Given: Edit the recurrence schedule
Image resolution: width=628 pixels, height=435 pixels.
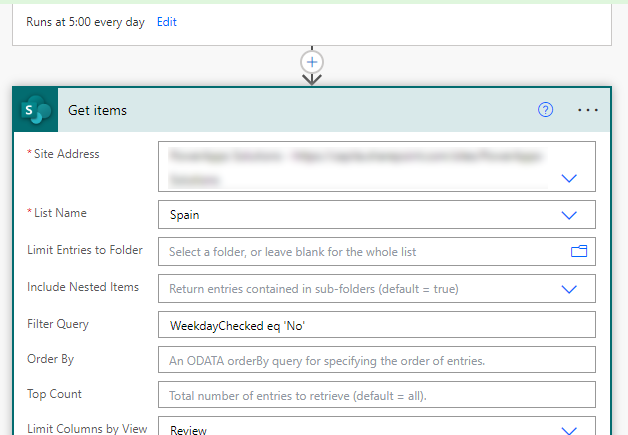Looking at the screenshot, I should point(167,22).
